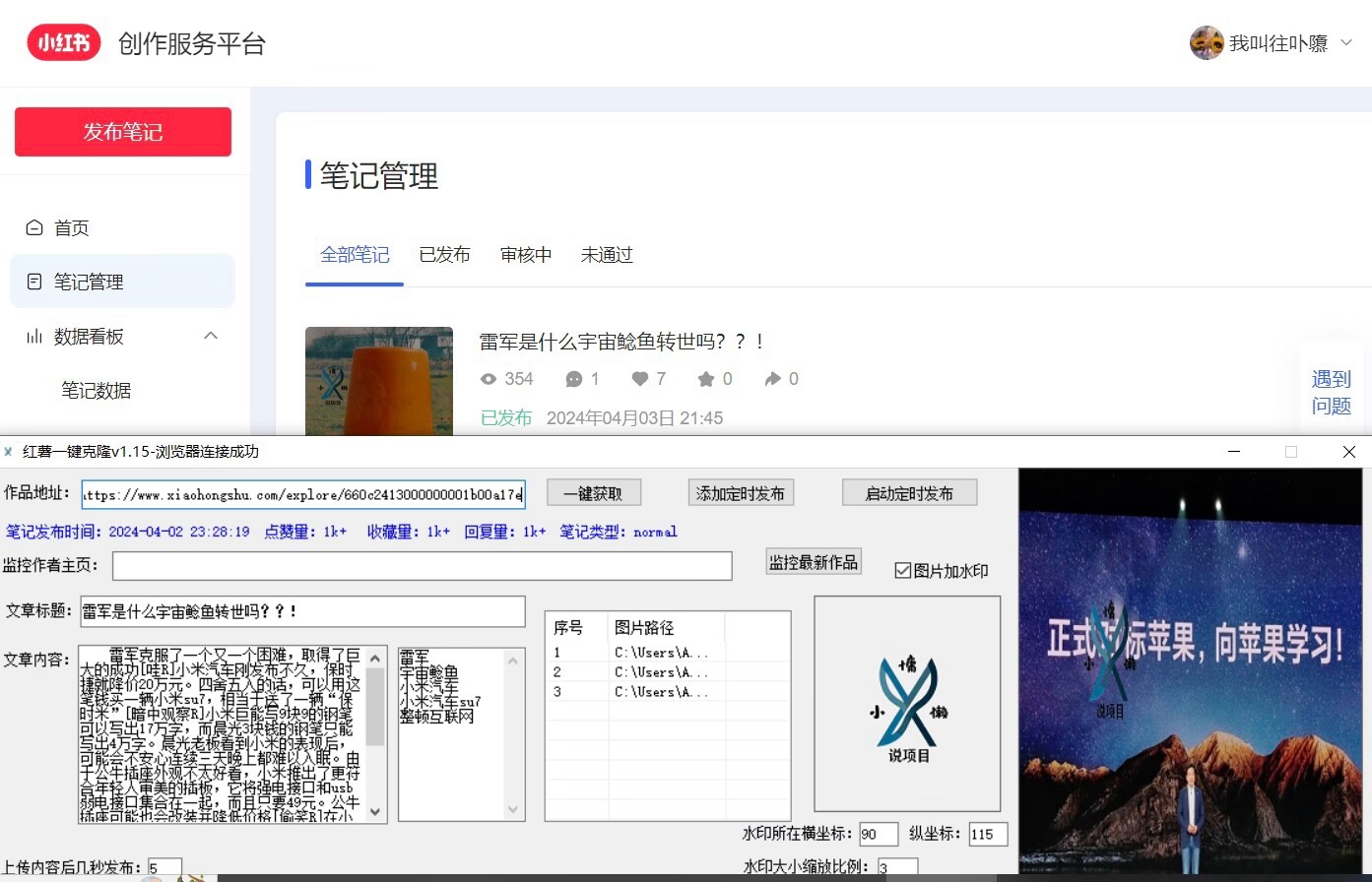This screenshot has width=1372, height=882.
Task: Click the 遇到问题 help link
Action: point(1332,393)
